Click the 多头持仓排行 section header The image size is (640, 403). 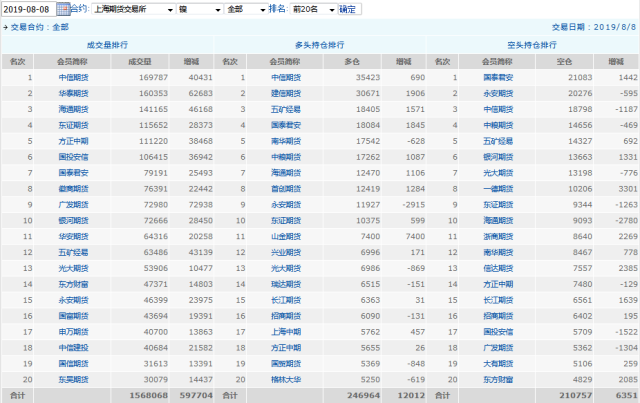(x=320, y=45)
